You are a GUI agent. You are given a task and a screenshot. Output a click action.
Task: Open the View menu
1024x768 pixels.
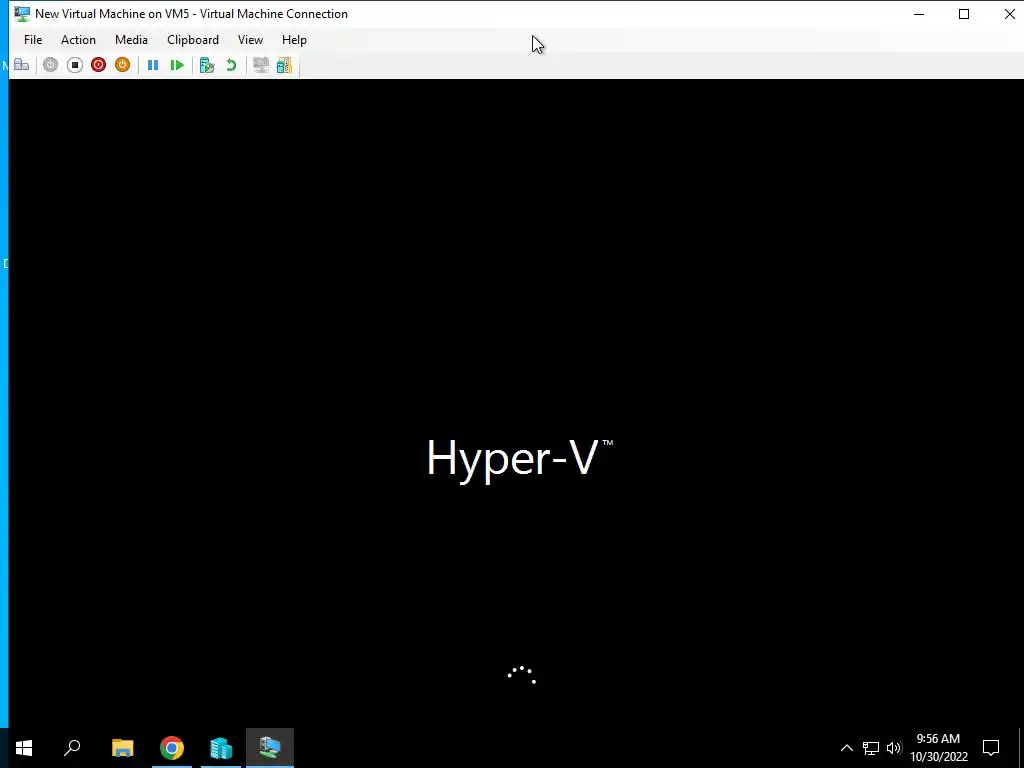tap(250, 40)
